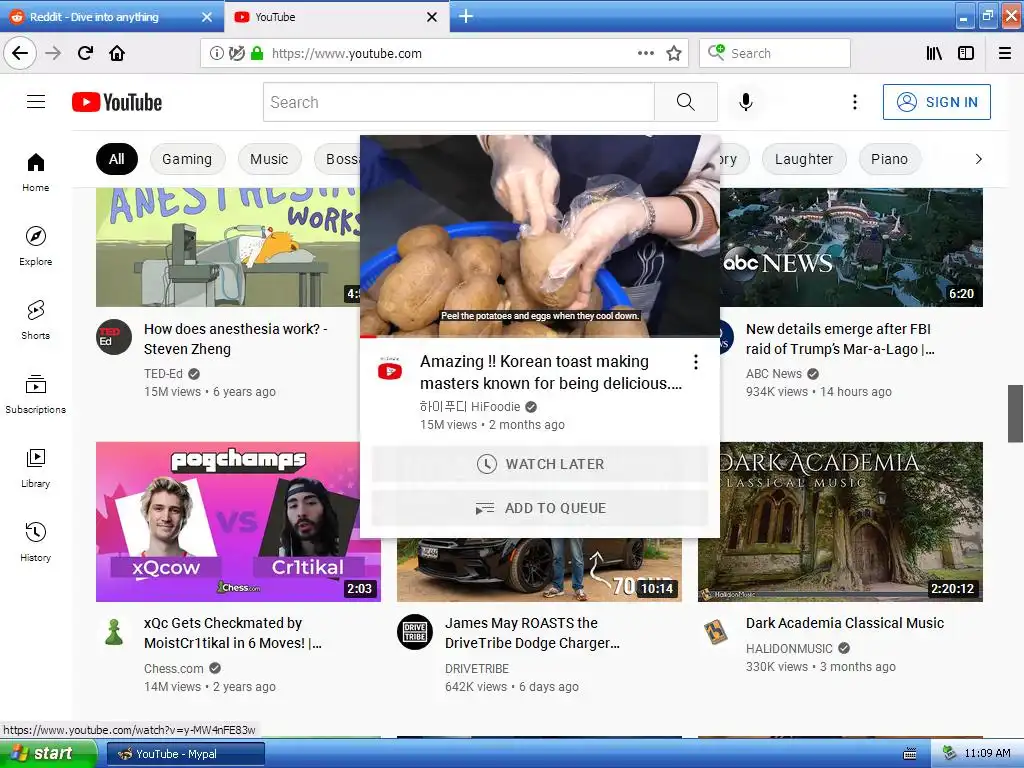1024x768 pixels.
Task: Open the DRIVETRIBE channel avatar
Action: pyautogui.click(x=415, y=632)
